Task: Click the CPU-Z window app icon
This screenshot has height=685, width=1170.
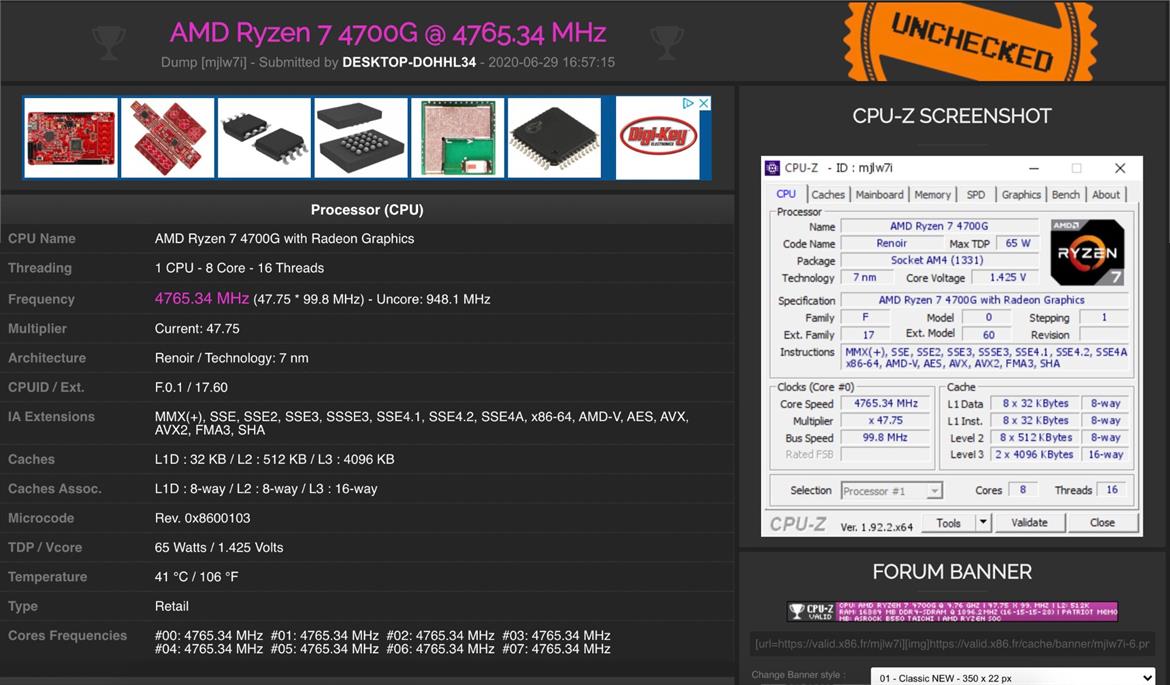Action: coord(772,168)
